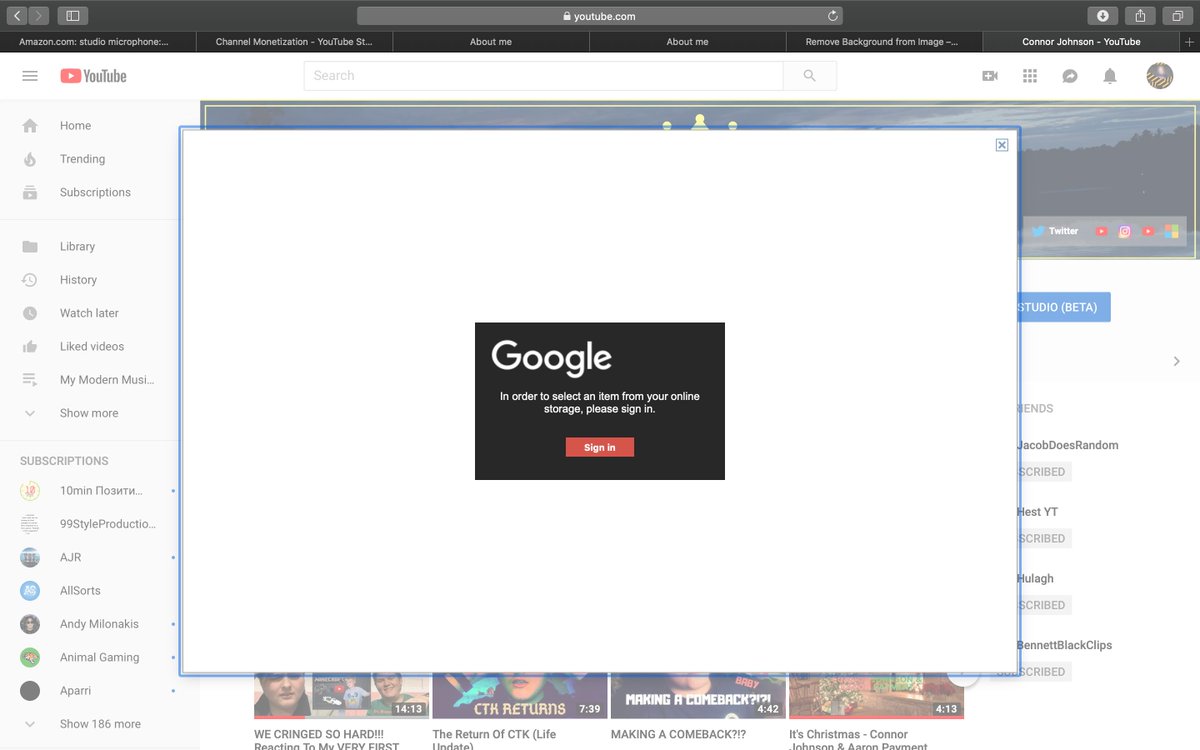Show all tabs overview button
This screenshot has width=1200, height=750.
coord(1179,16)
